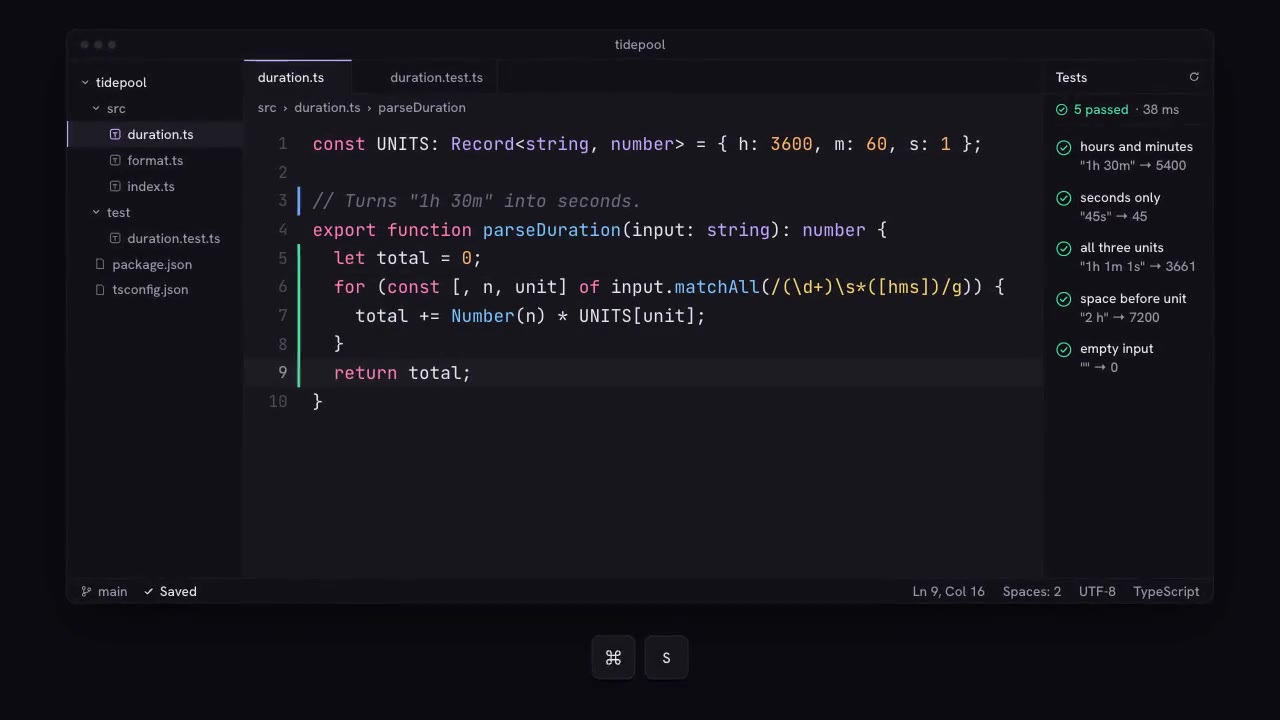Image resolution: width=1280 pixels, height=720 pixels.
Task: Click the file icon beside duration.ts in the sidebar
Action: click(x=115, y=134)
